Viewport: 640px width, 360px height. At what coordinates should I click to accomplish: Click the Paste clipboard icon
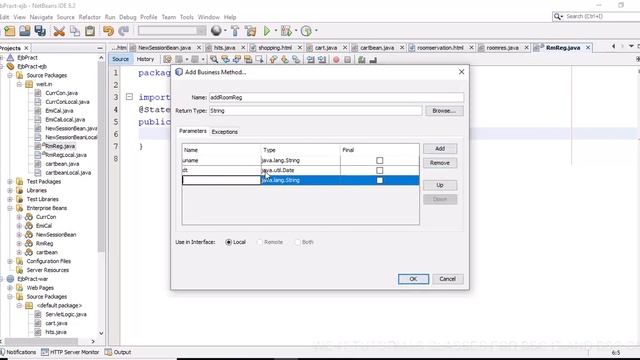click(90, 31)
